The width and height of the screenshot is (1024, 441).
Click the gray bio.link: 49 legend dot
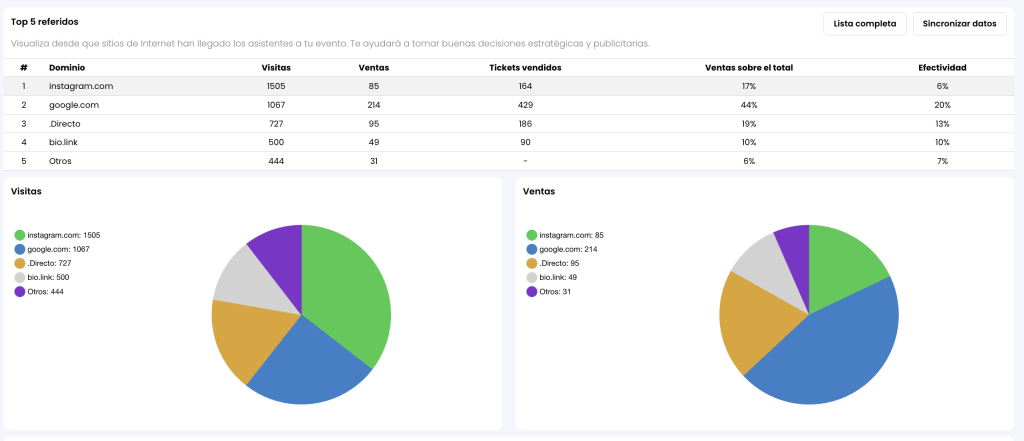tap(532, 277)
